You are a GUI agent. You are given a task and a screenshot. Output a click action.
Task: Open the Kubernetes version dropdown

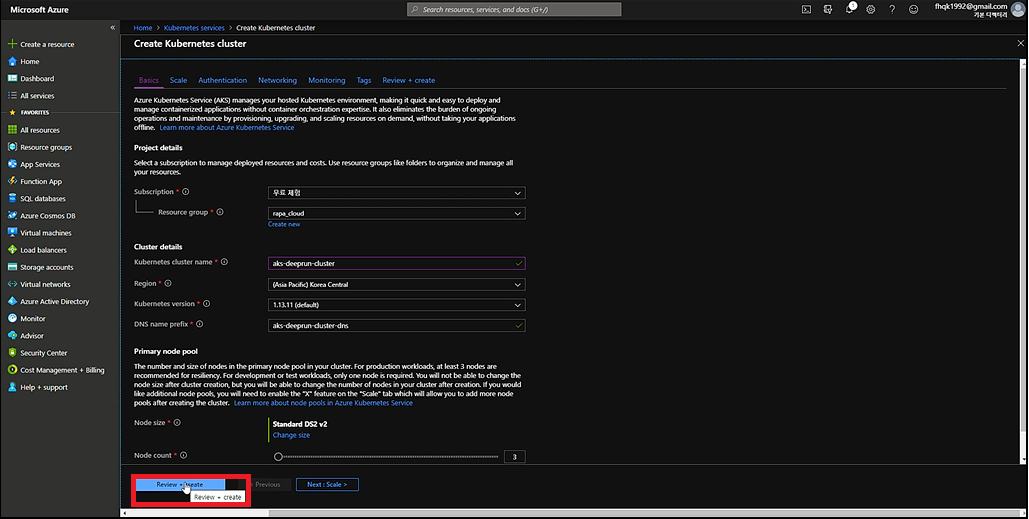pos(396,305)
